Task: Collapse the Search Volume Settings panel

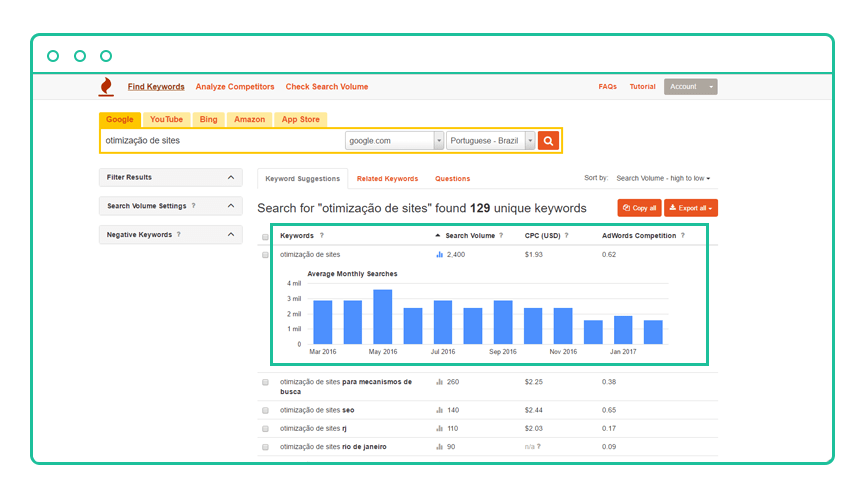Action: 231,206
